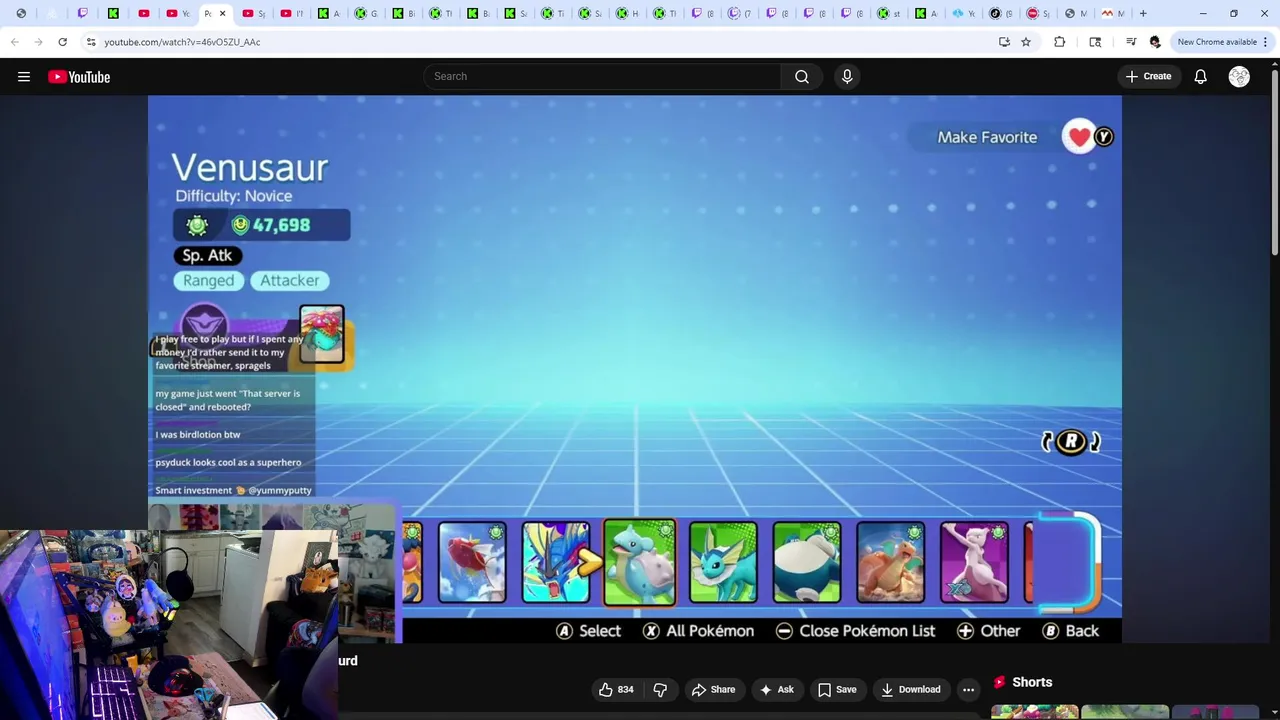Click the Other prompt
Viewport: 1280px width, 720px height.
click(x=988, y=631)
